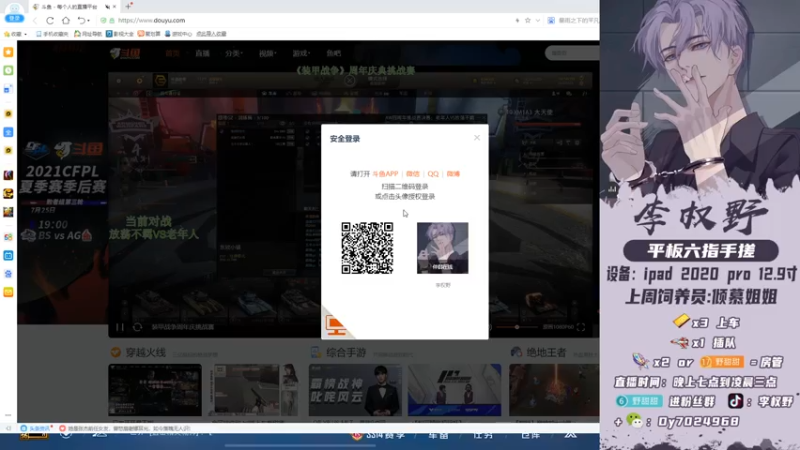Click 斗鱼APP link in login dialog
800x450 pixels.
[385, 174]
